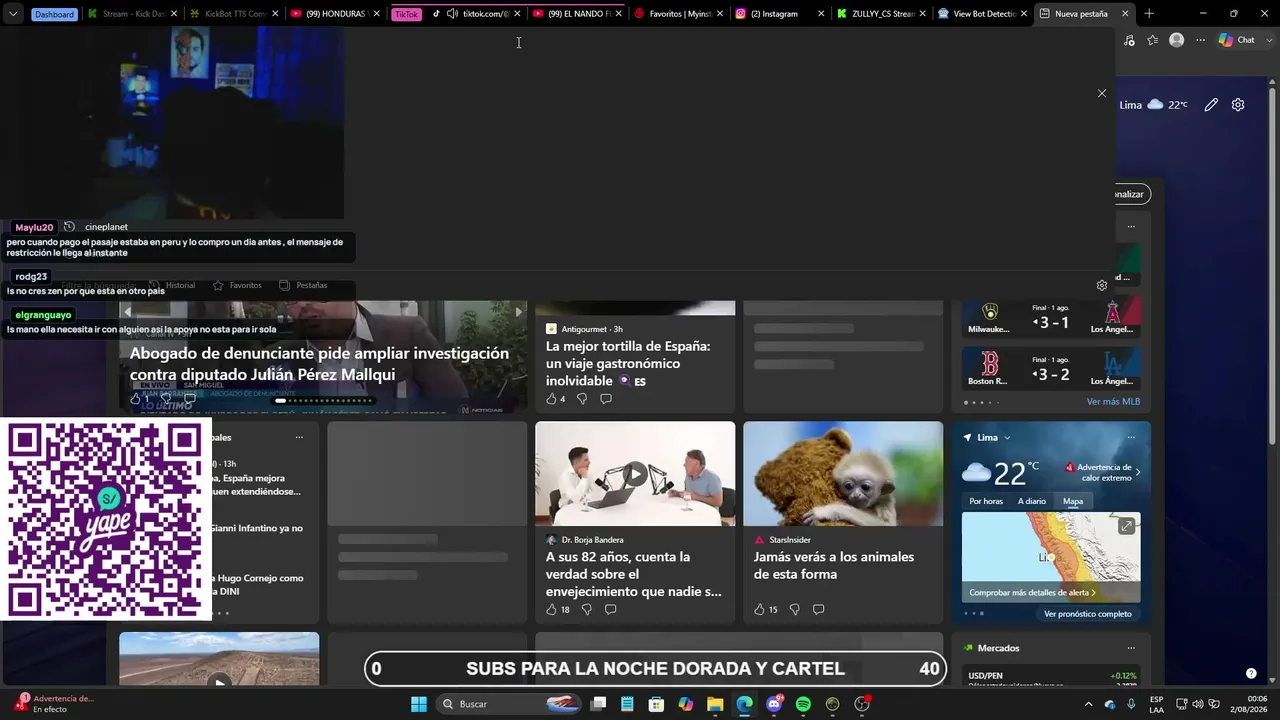Open Jamás verás a los animales article
This screenshot has height=720, width=1280.
tap(834, 565)
